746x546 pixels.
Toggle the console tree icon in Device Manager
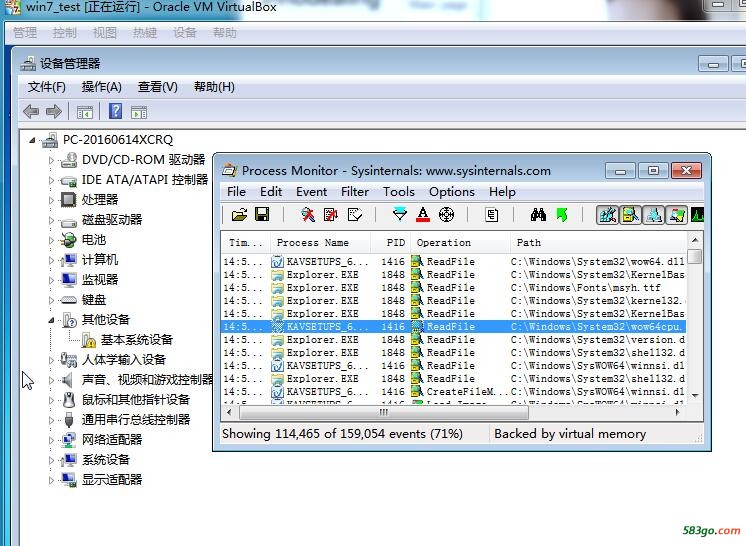tap(85, 112)
